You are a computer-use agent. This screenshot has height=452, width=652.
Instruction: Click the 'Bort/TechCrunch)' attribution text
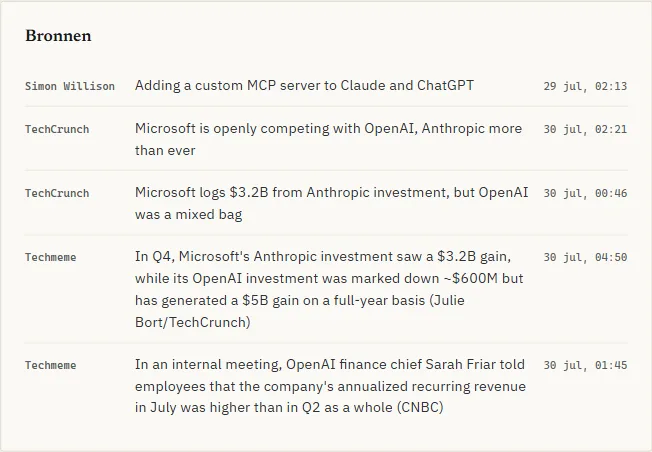coord(193,322)
